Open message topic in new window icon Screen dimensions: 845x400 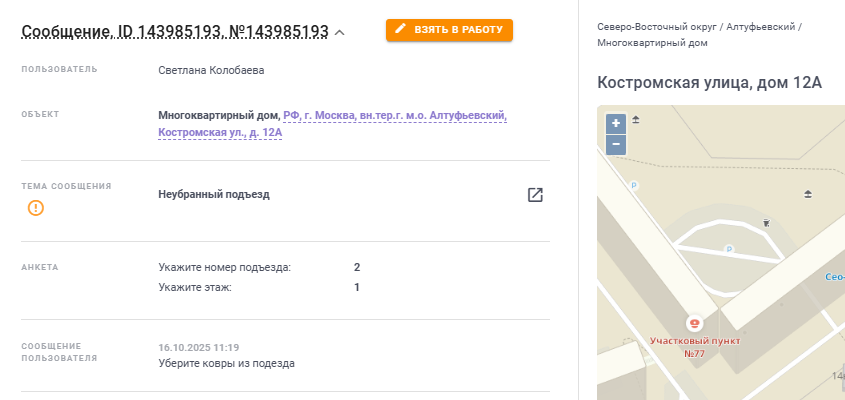click(x=535, y=195)
